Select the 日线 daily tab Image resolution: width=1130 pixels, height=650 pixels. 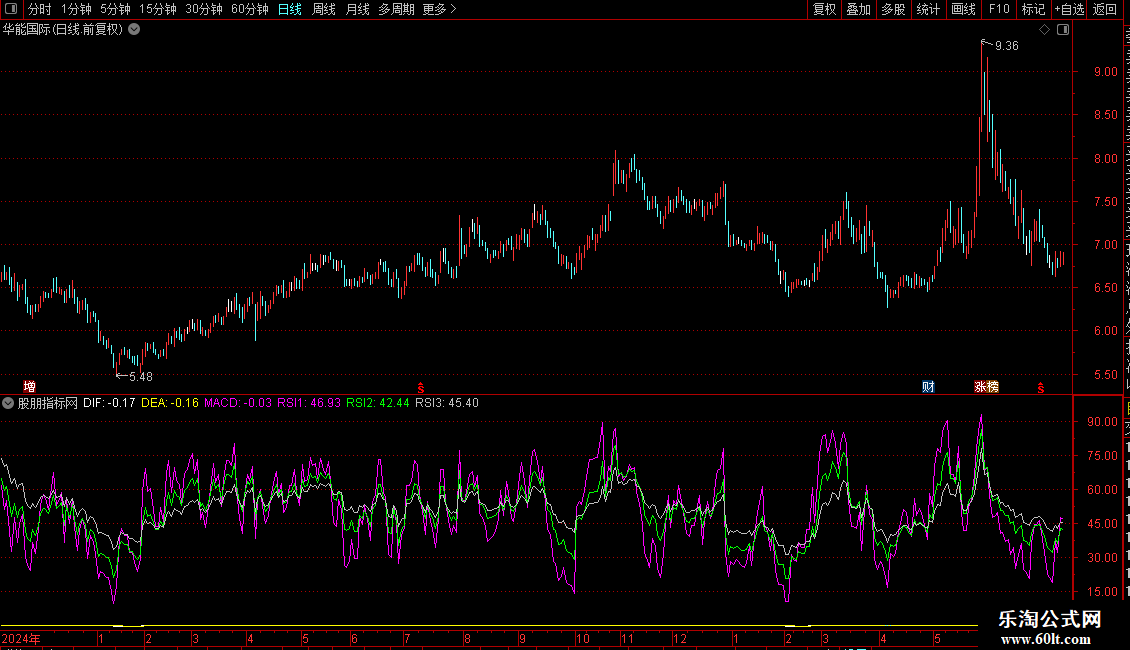290,9
